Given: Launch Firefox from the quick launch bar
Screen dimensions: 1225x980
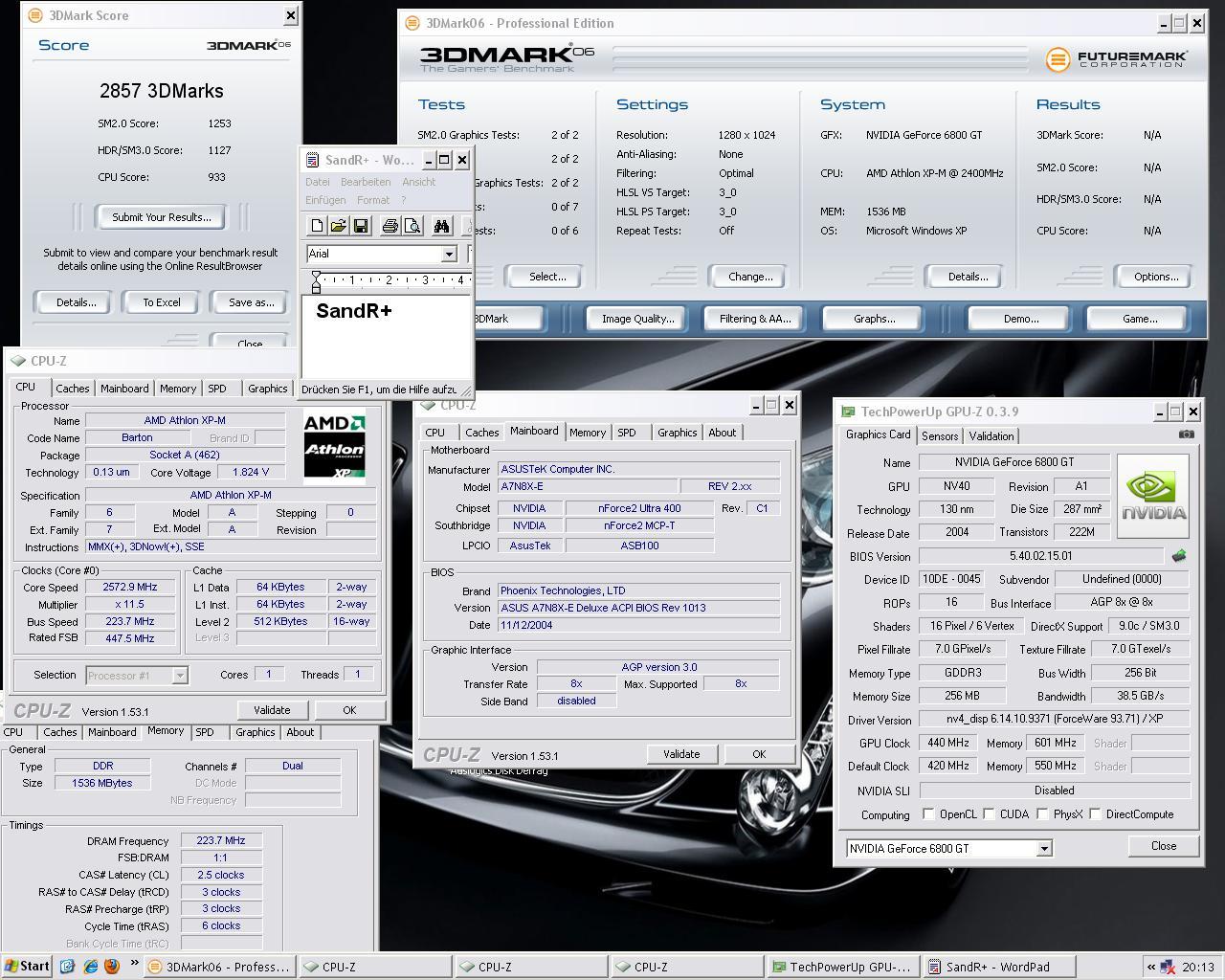Looking at the screenshot, I should tap(112, 967).
